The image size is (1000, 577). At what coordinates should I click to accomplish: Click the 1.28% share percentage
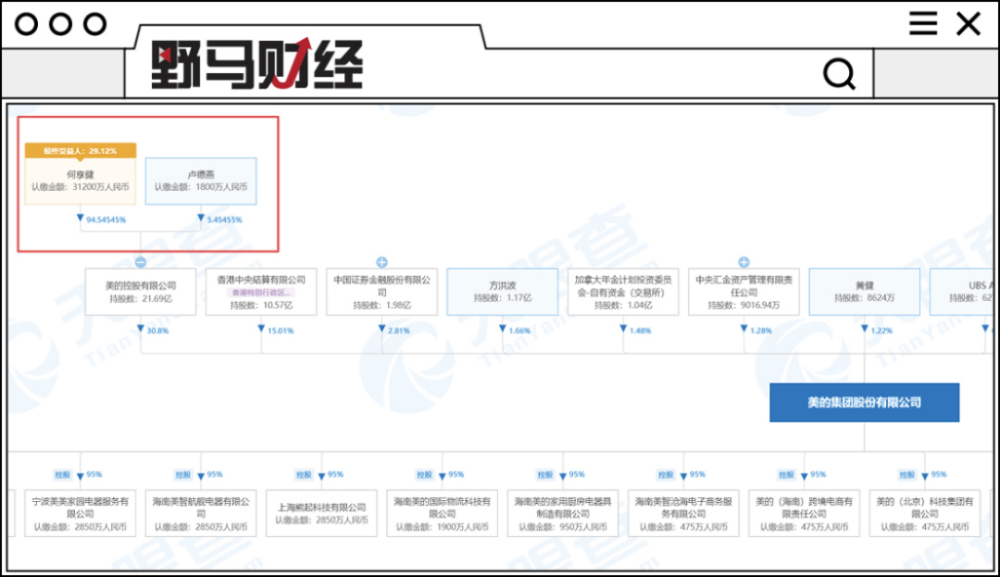click(761, 331)
